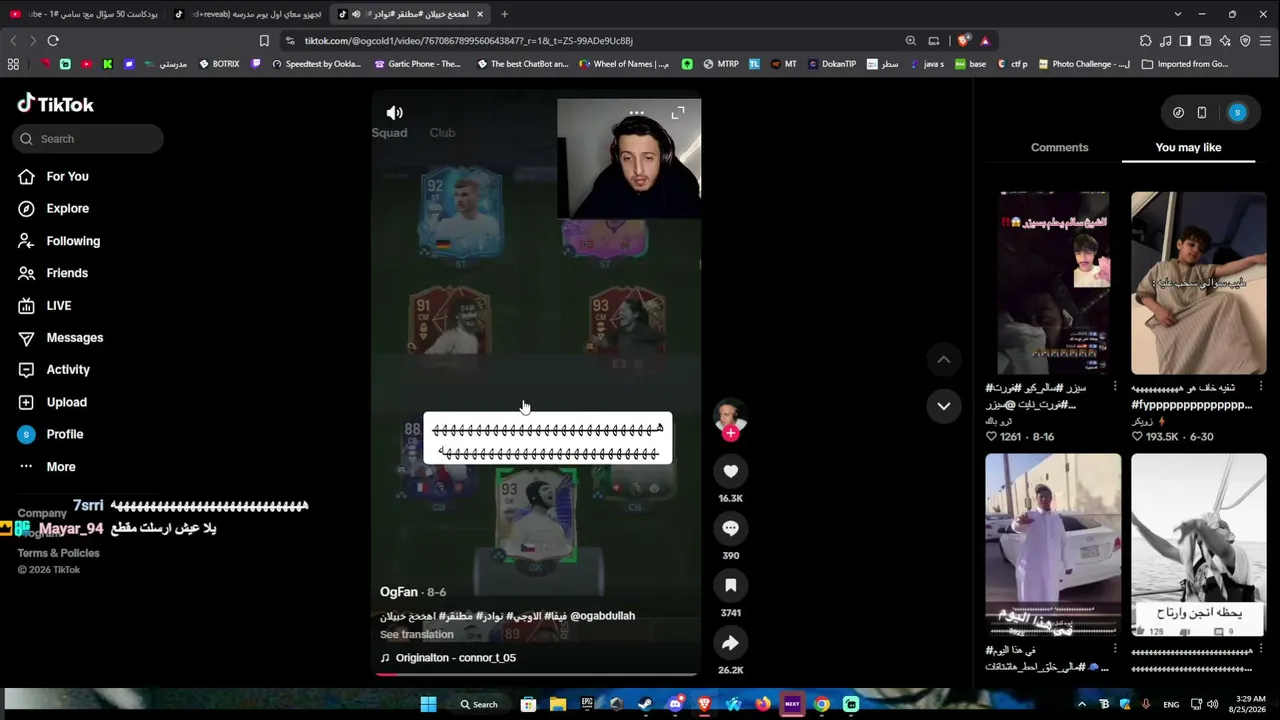Open Discord from the taskbar
Image resolution: width=1280 pixels, height=720 pixels.
tap(675, 704)
